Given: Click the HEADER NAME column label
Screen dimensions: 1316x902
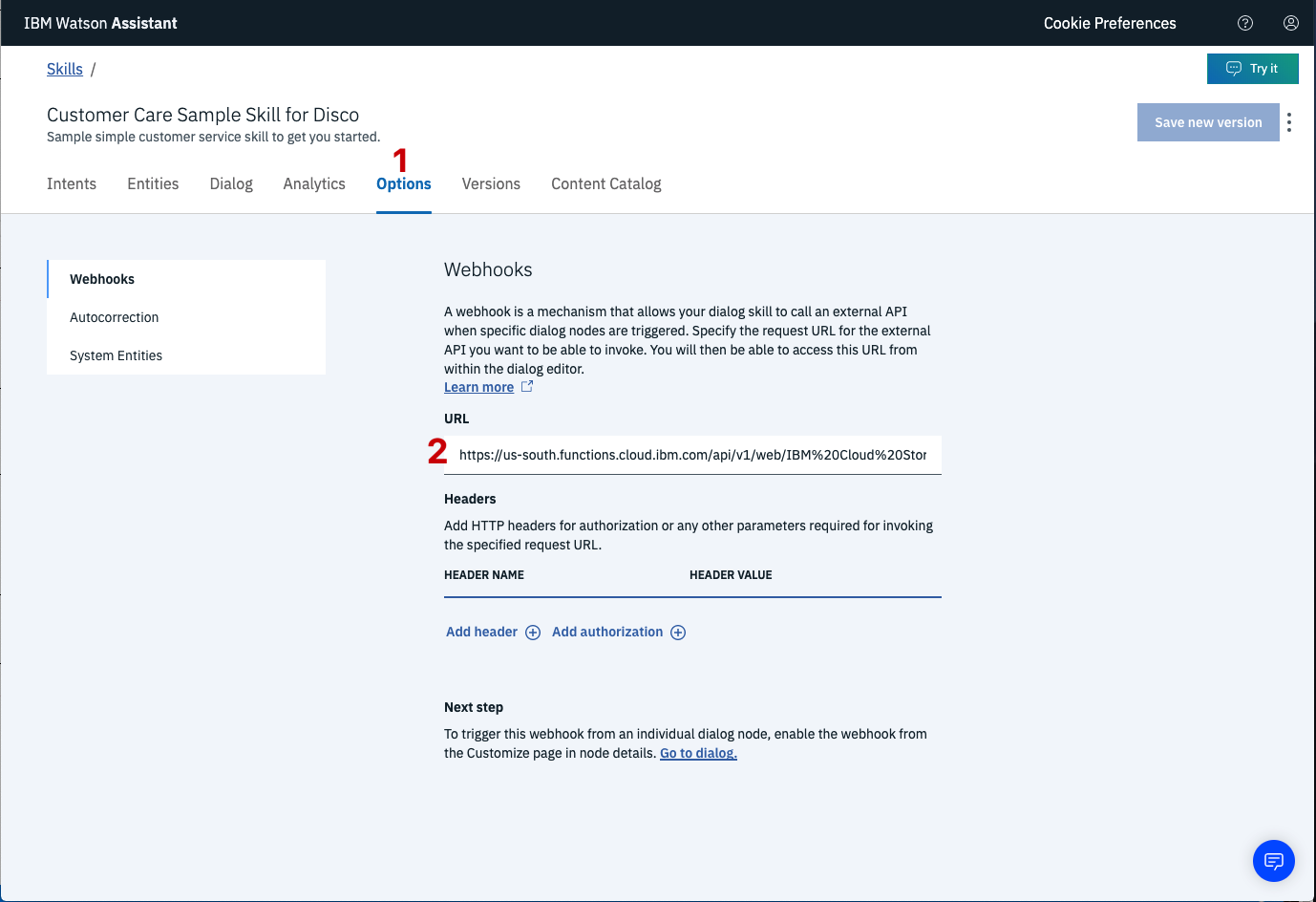Looking at the screenshot, I should (484, 575).
